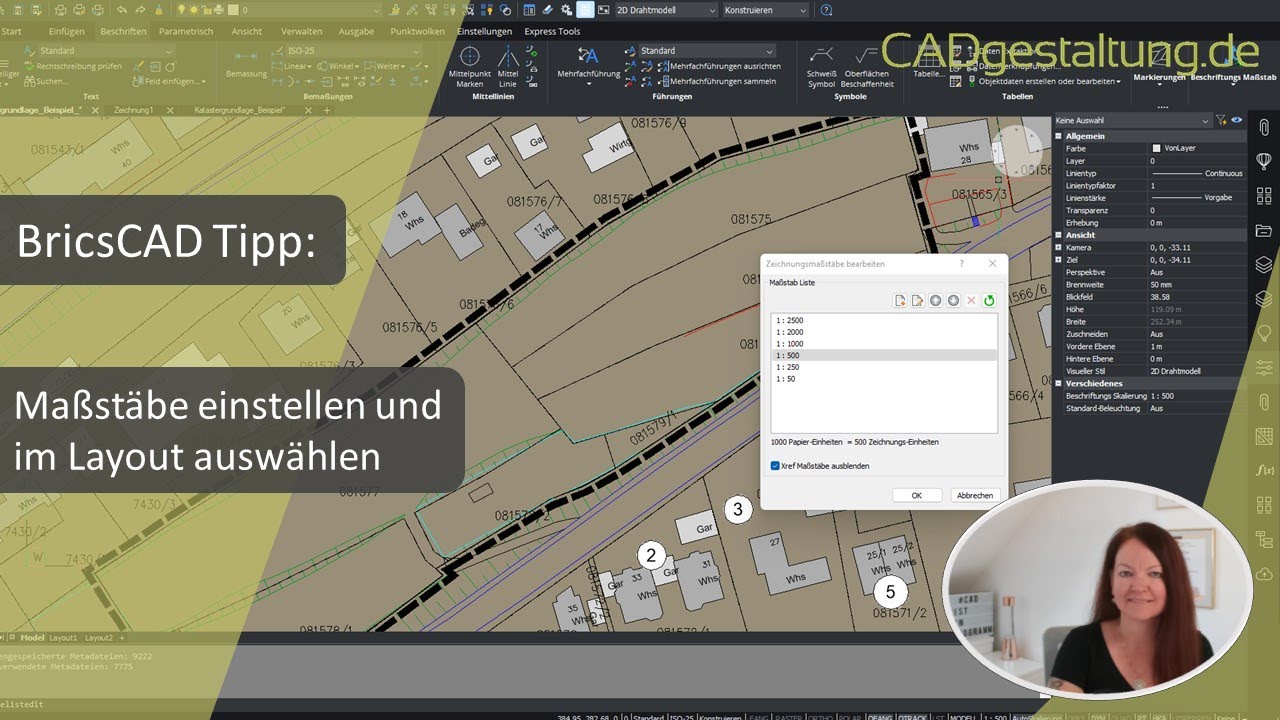Open the folder panel icon in the right sidebar
Image resolution: width=1280 pixels, height=720 pixels.
1264,230
